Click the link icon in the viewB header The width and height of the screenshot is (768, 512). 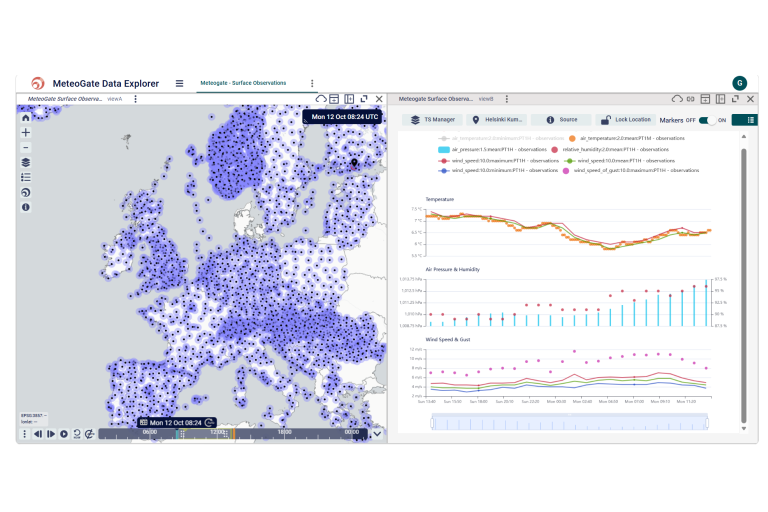click(x=690, y=99)
